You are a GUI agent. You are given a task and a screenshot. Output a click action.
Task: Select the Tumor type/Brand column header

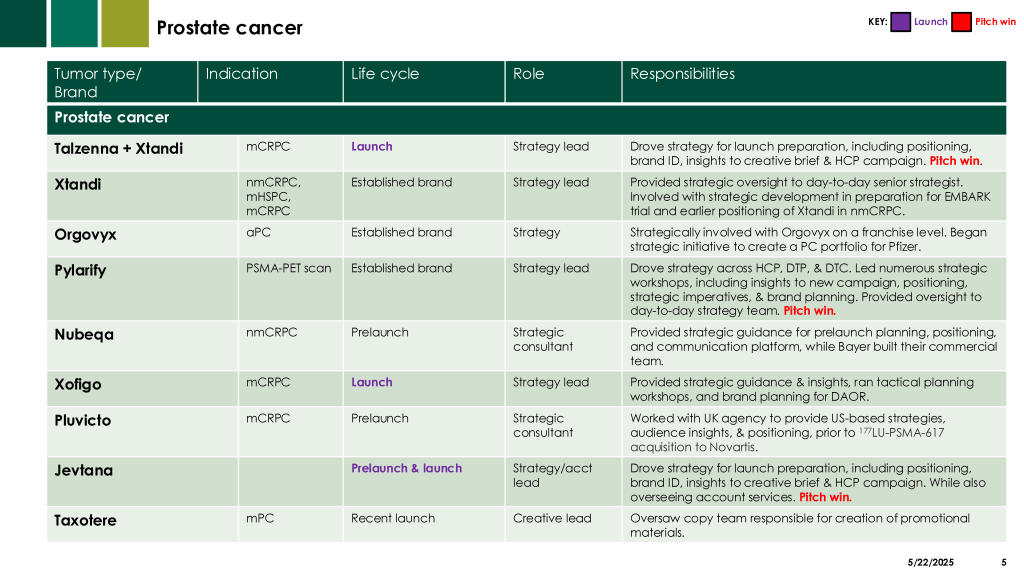click(x=98, y=82)
